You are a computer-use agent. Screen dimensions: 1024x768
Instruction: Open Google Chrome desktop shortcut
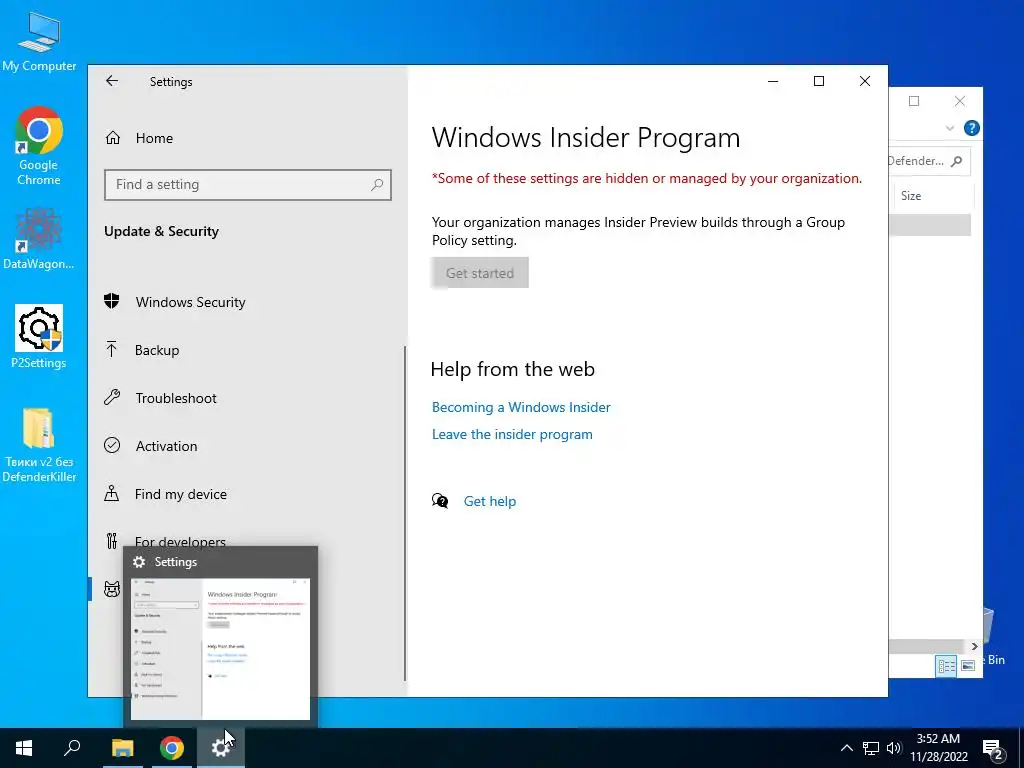(39, 146)
